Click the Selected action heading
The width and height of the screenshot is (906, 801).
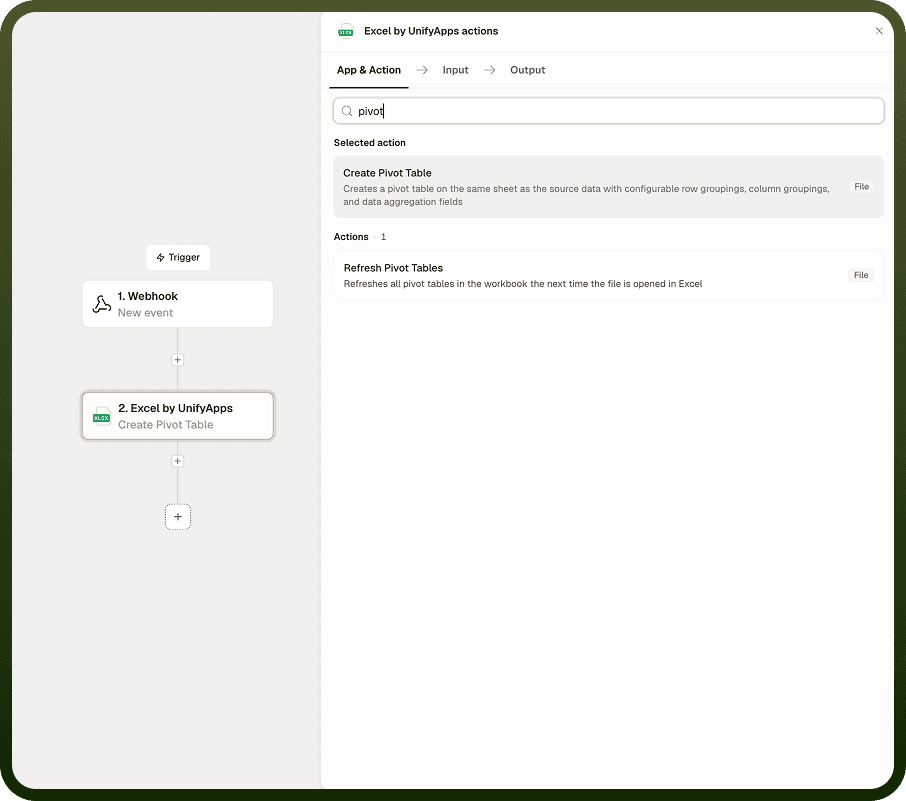point(370,143)
